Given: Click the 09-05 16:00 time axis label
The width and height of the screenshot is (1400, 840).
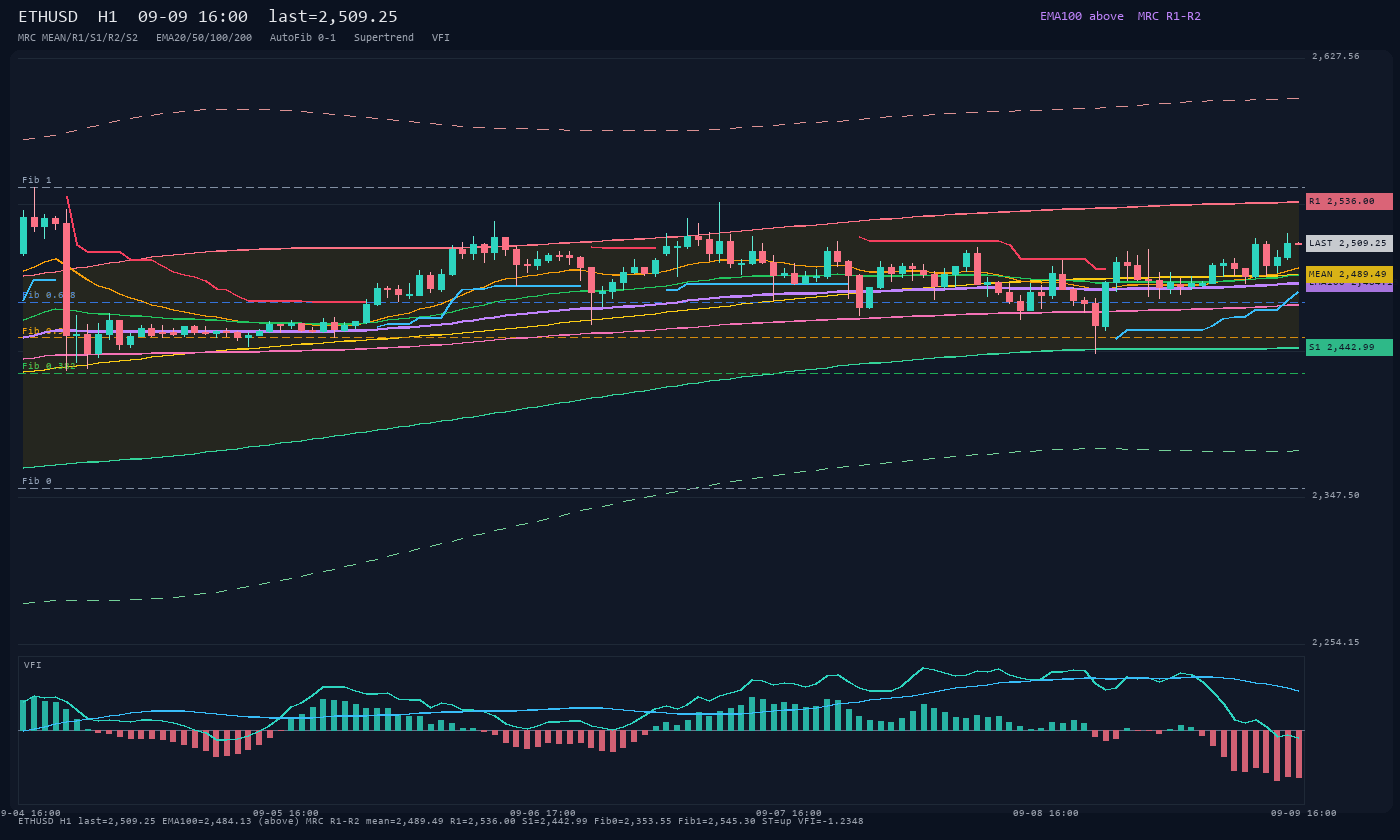Looking at the screenshot, I should (x=286, y=813).
